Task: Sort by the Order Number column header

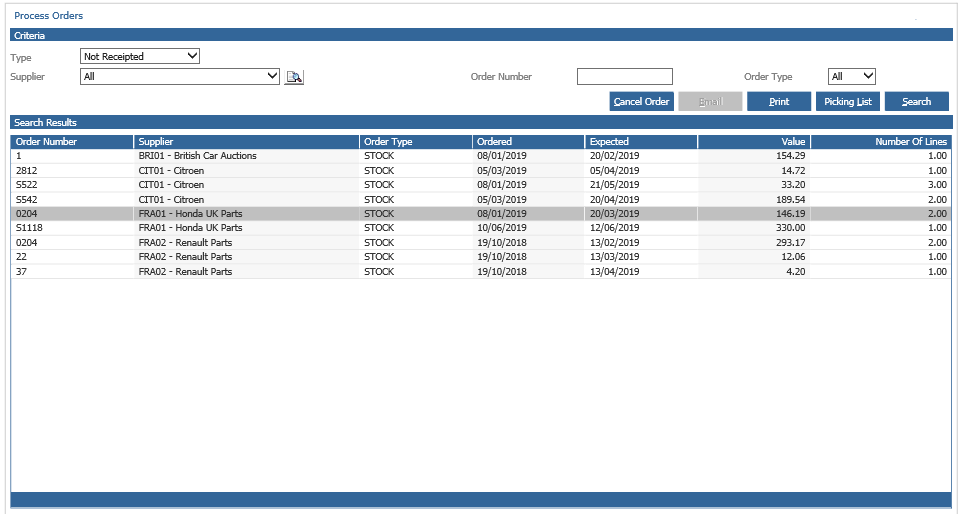Action: pyautogui.click(x=72, y=142)
